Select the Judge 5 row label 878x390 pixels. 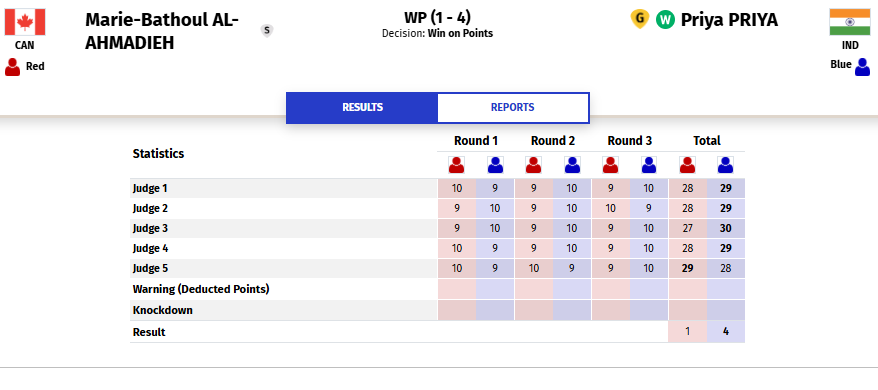click(150, 268)
